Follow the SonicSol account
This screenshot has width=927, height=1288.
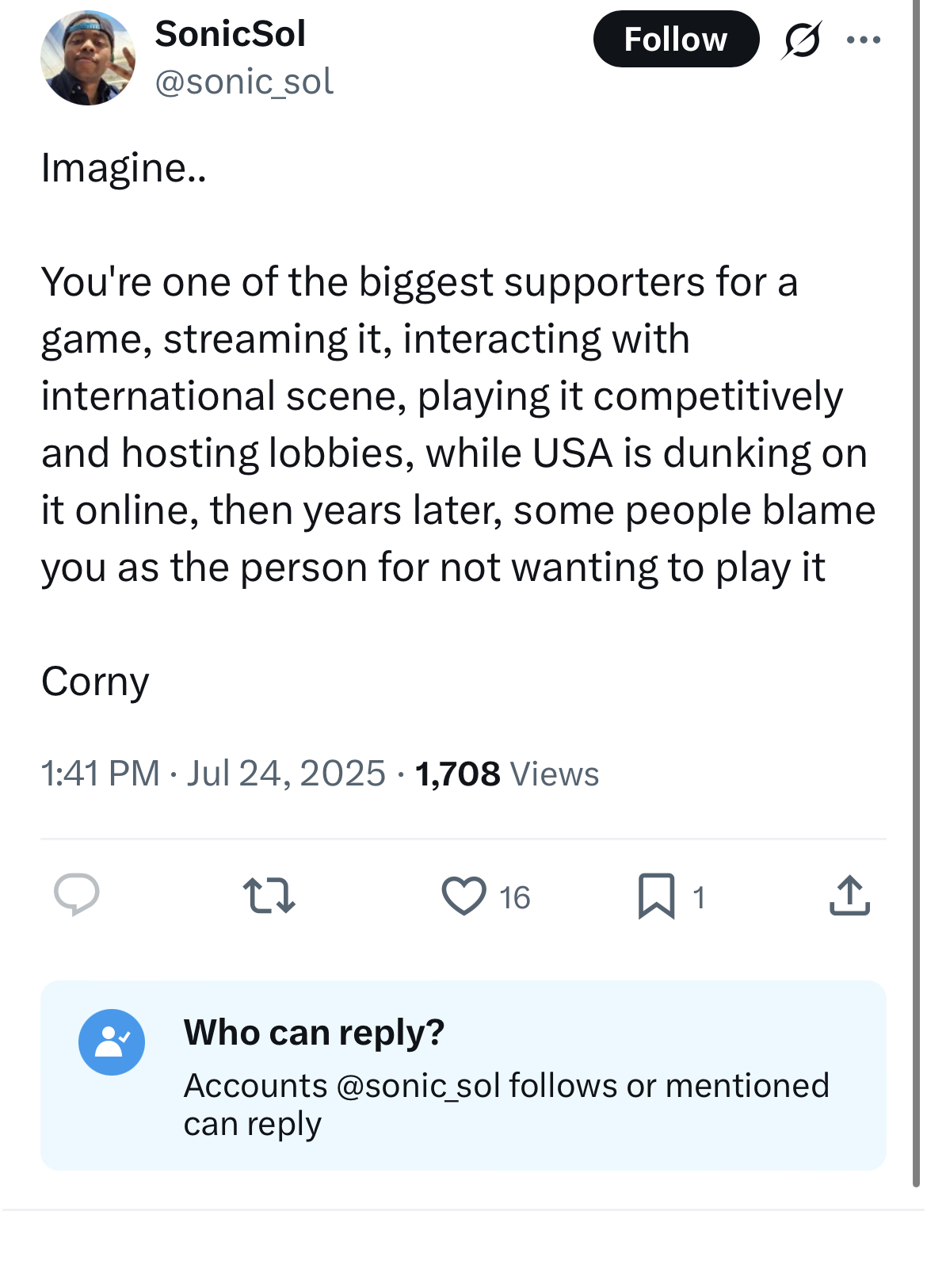pyautogui.click(x=675, y=40)
